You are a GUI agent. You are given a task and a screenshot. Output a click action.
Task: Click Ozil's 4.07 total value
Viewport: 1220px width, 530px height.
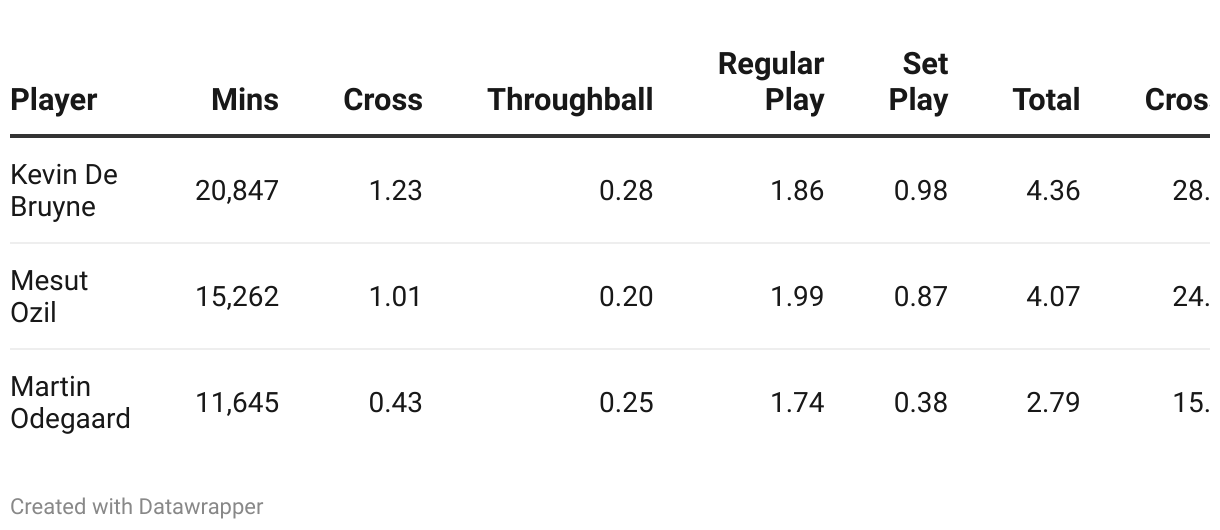tap(1053, 296)
